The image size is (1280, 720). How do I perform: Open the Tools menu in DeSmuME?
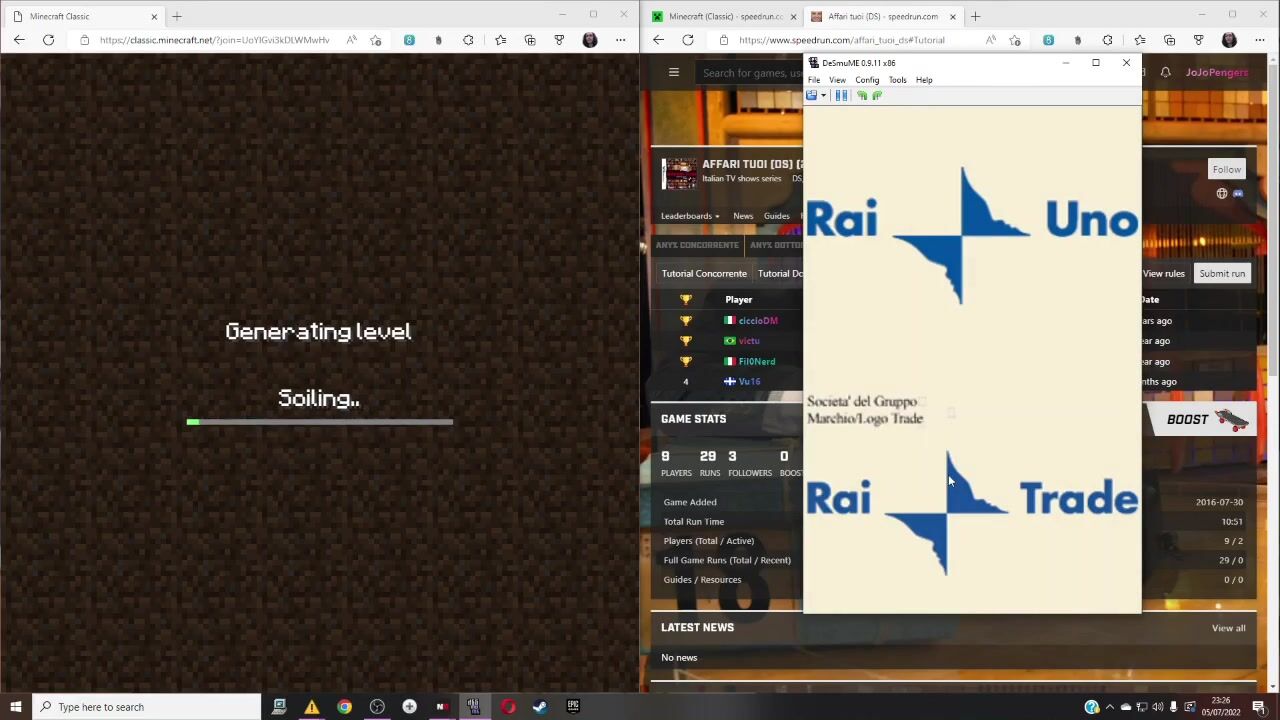click(x=897, y=80)
